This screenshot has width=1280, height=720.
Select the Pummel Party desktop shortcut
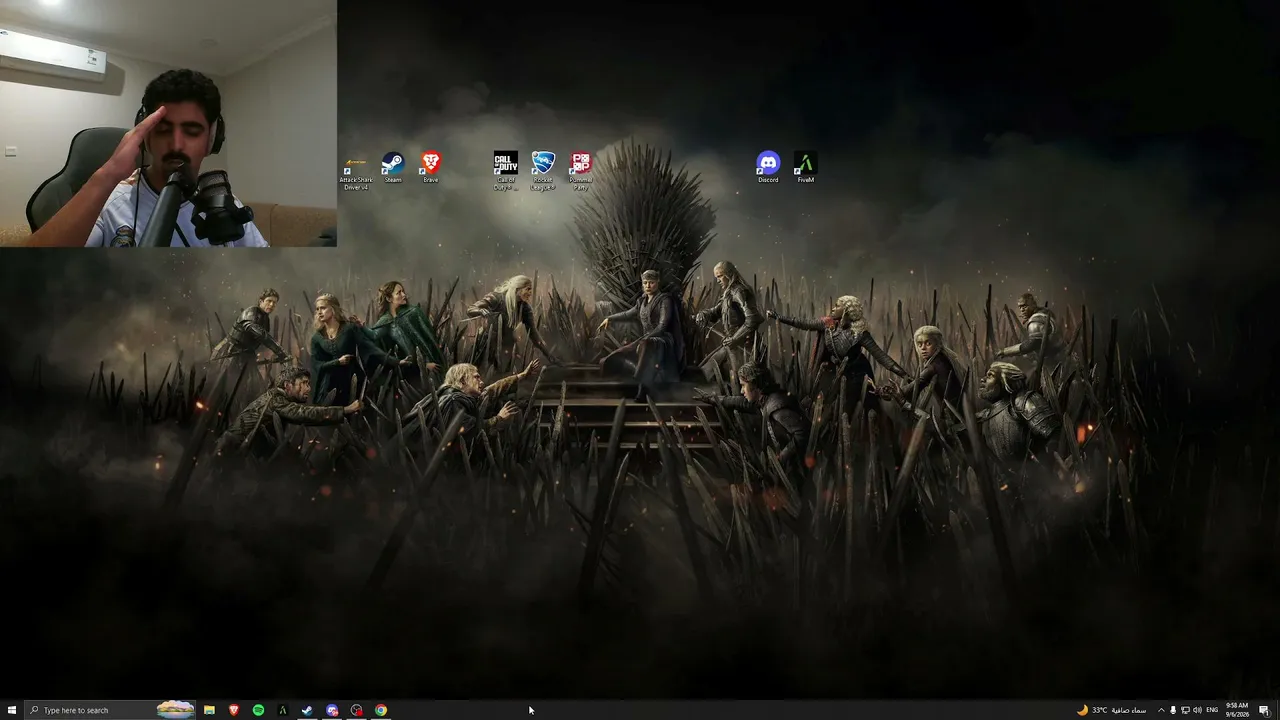click(x=581, y=171)
